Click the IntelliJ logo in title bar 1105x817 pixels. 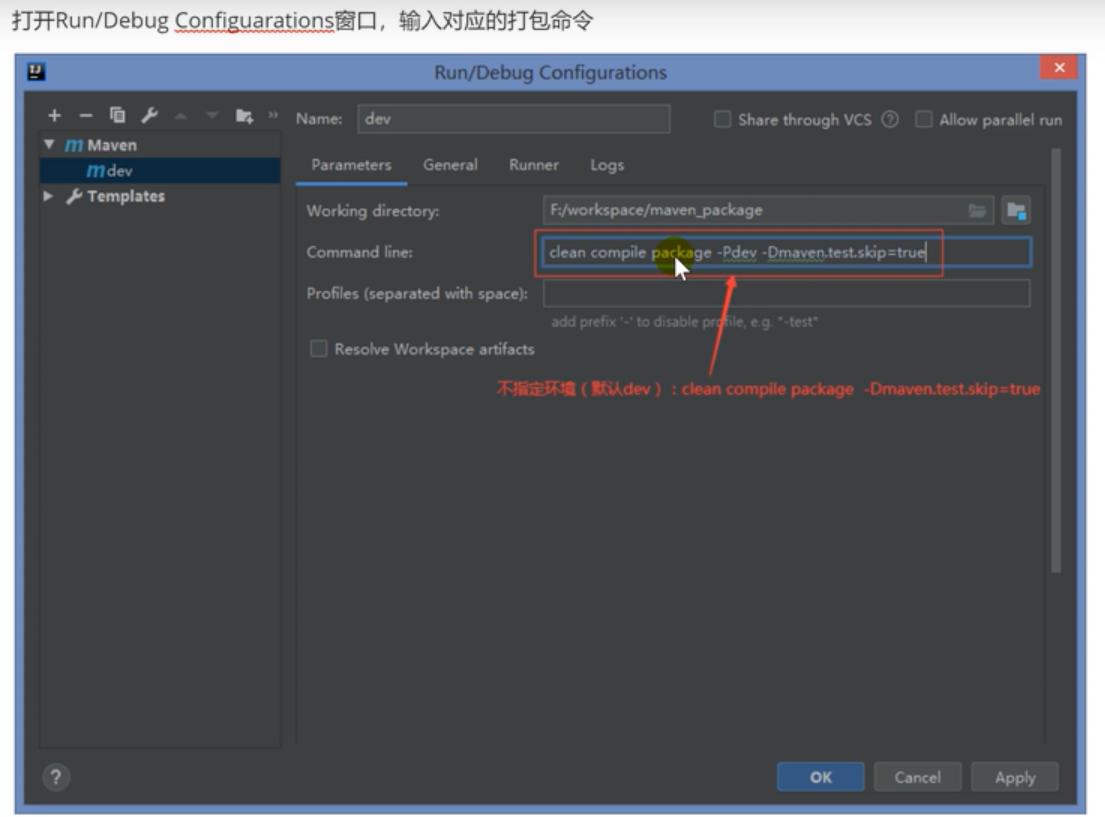[36, 71]
